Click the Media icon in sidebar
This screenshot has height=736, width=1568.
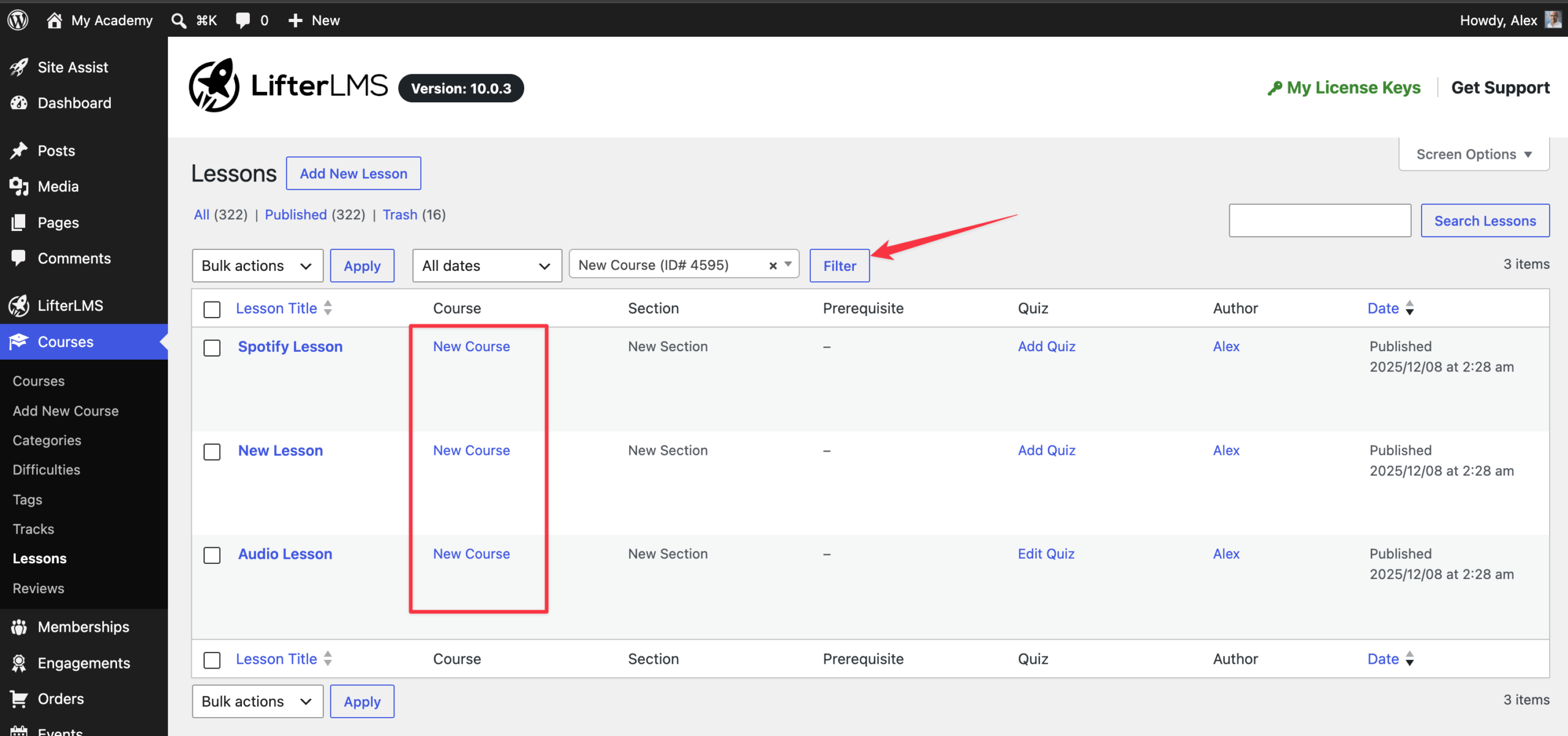(x=19, y=186)
